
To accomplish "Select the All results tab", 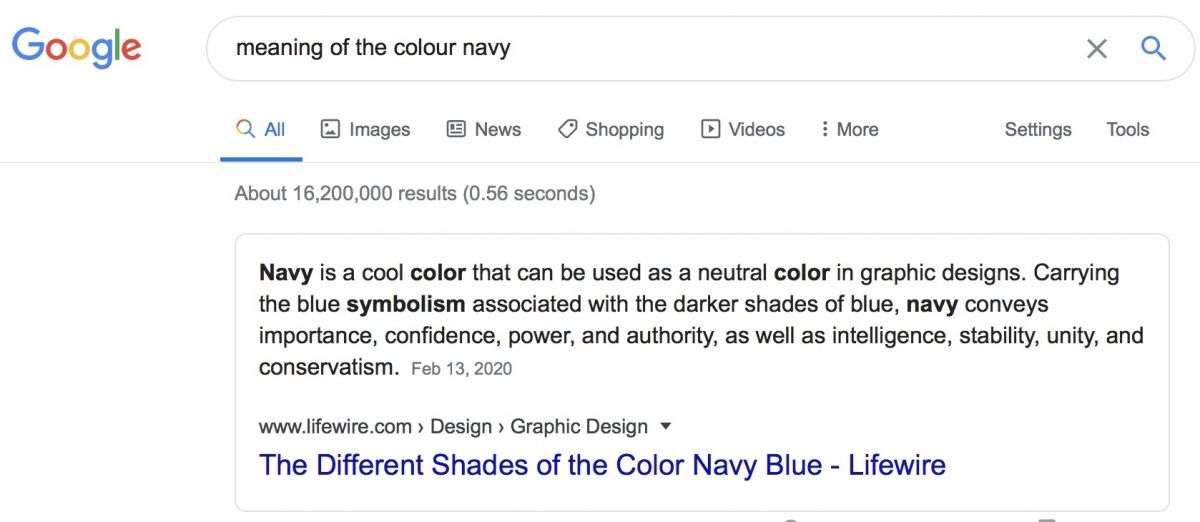I will [261, 129].
